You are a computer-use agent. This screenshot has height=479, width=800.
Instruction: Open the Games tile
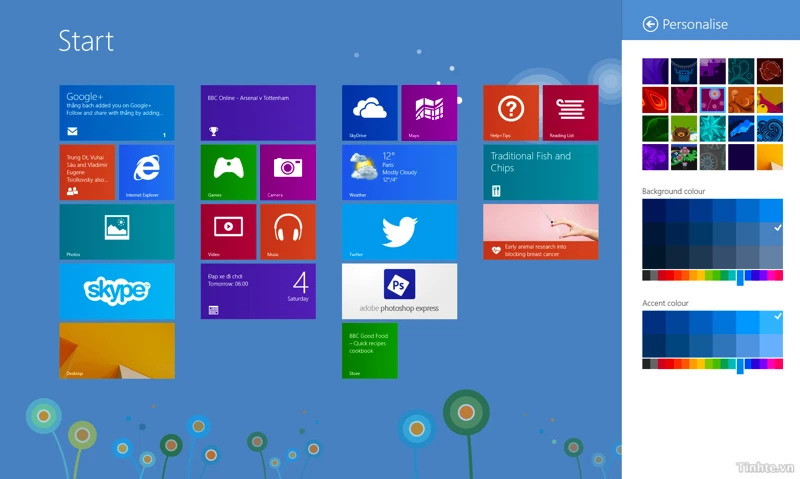click(229, 172)
